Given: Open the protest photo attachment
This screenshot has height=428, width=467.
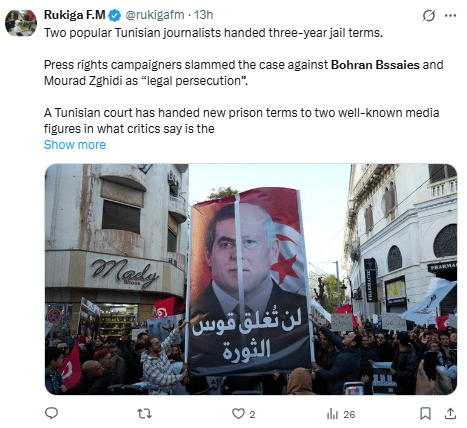Looking at the screenshot, I should (251, 279).
